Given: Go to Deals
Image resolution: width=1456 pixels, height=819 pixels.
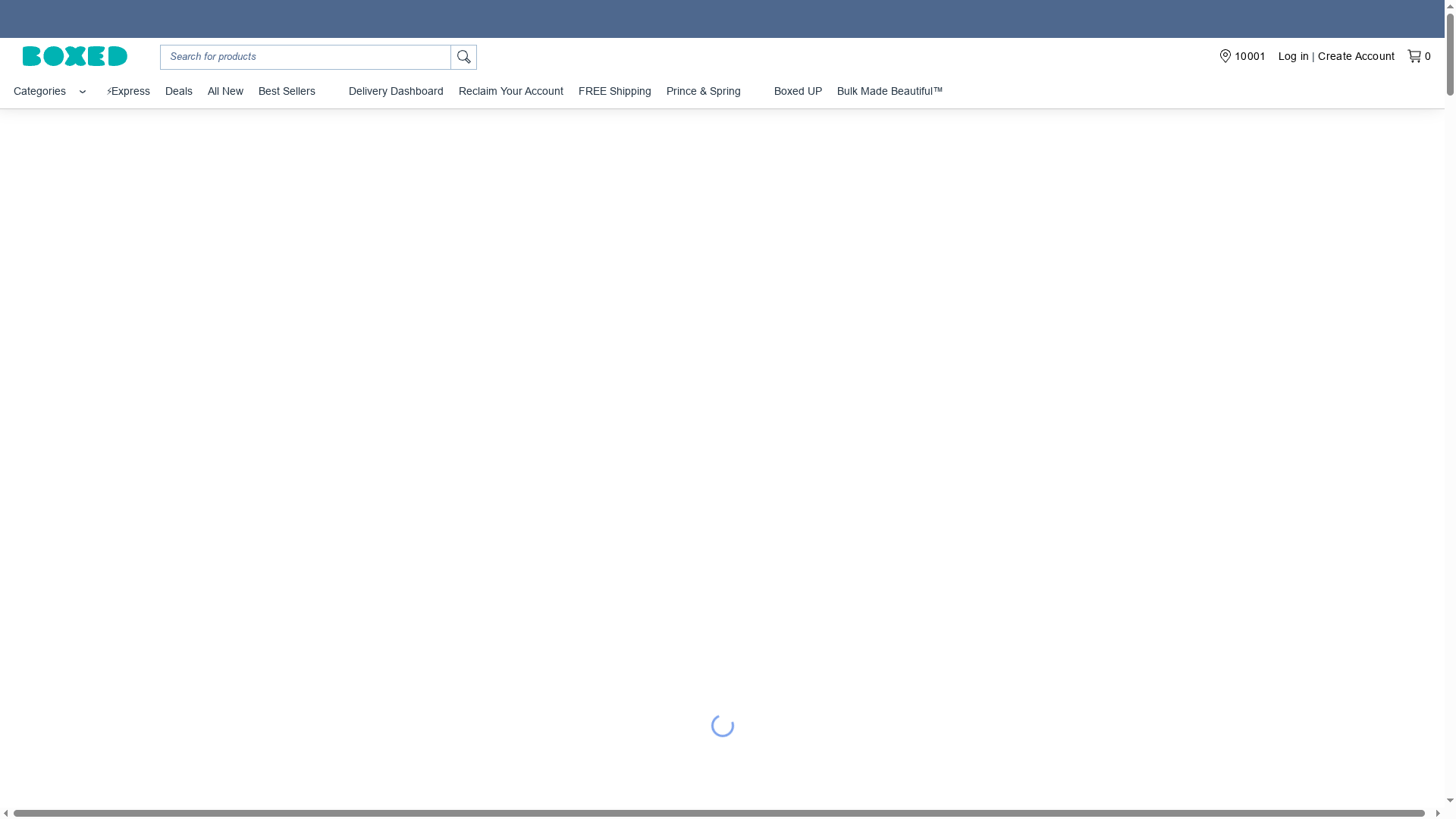Looking at the screenshot, I should (179, 91).
